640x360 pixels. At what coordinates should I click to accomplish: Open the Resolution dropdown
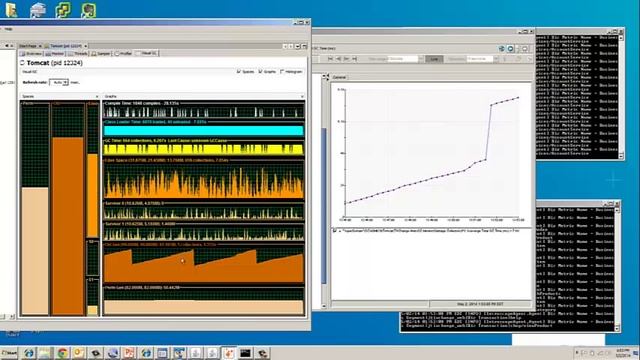pos(482,59)
